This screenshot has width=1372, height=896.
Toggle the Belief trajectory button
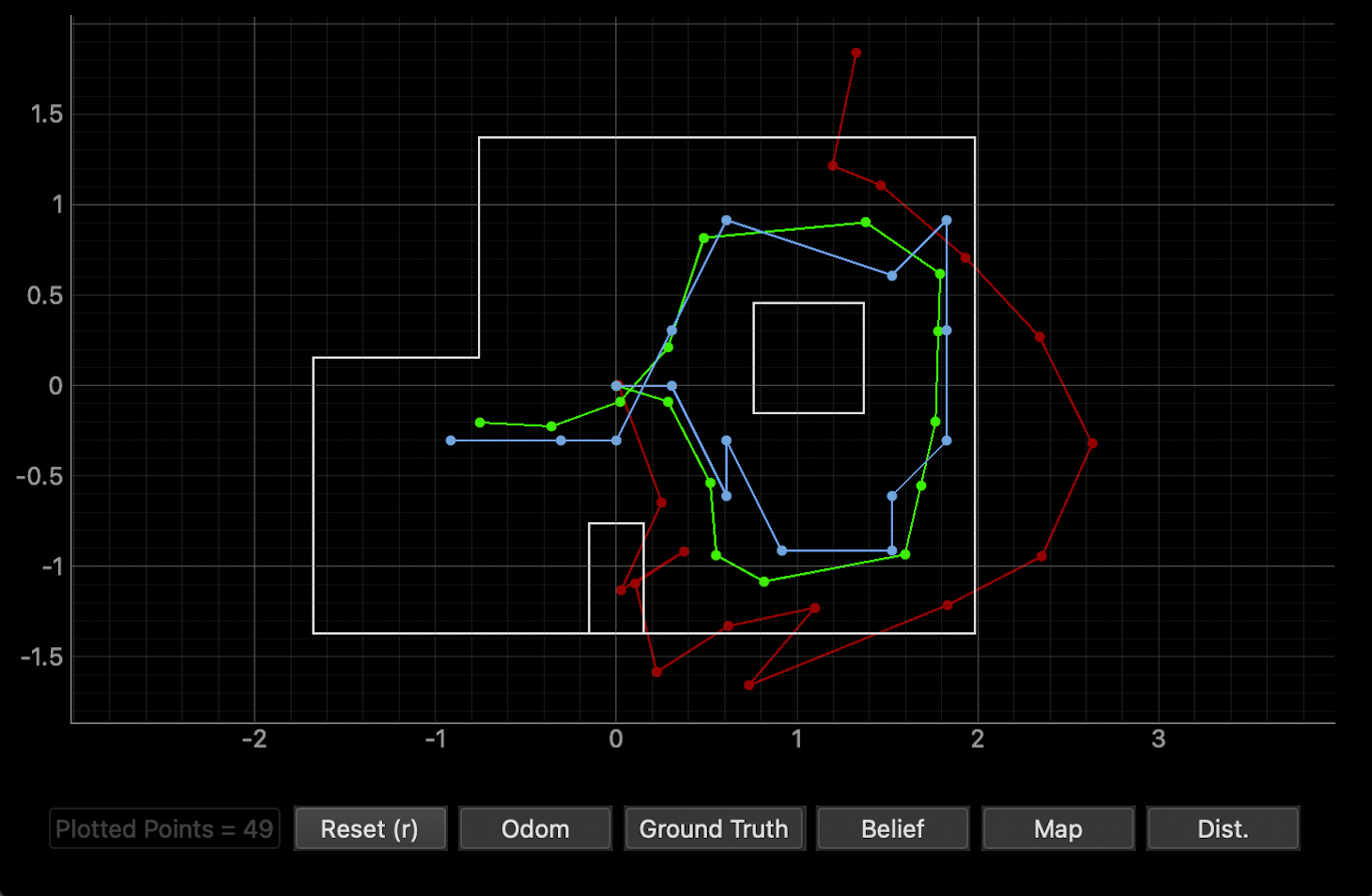point(892,828)
